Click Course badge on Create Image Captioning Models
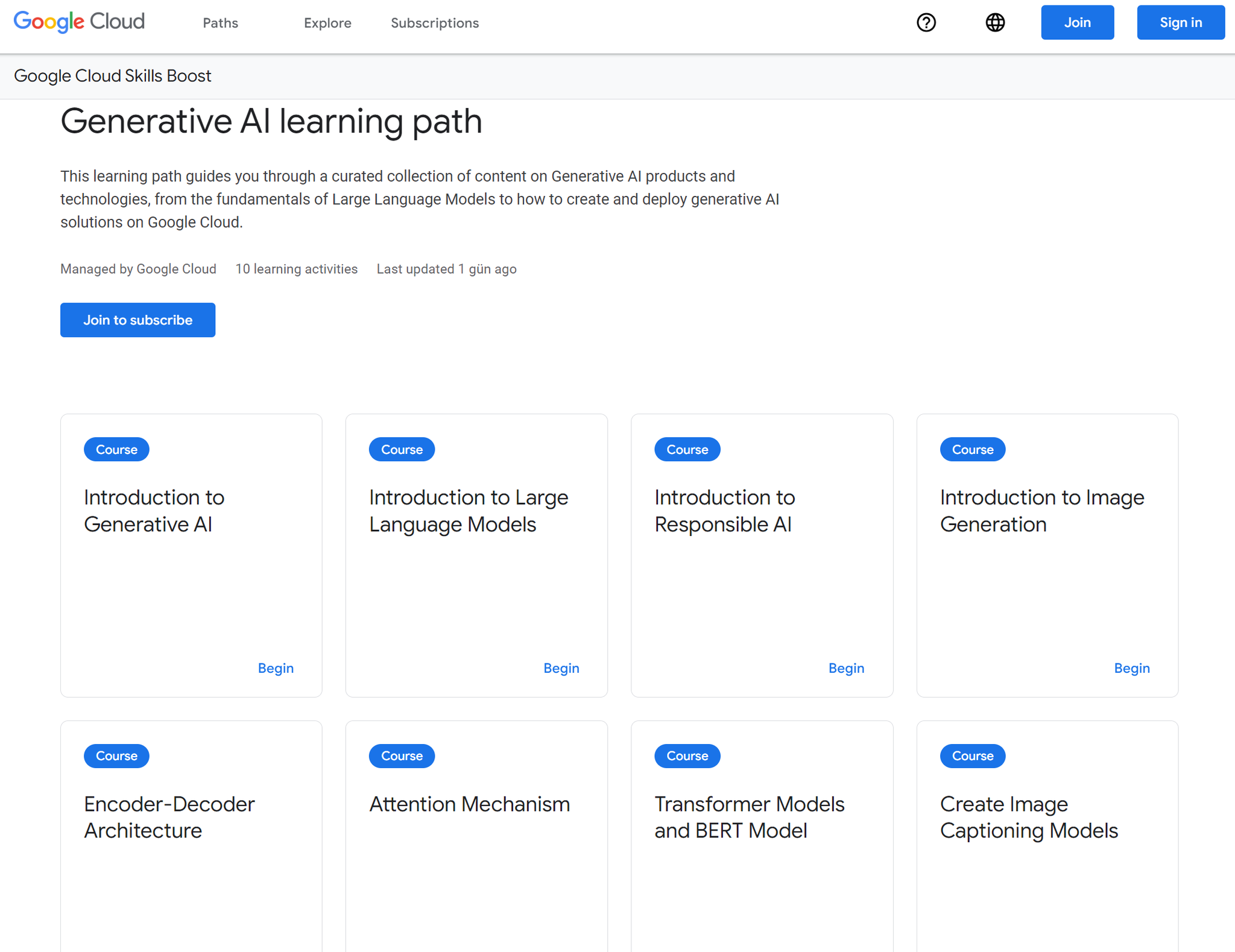 (973, 755)
